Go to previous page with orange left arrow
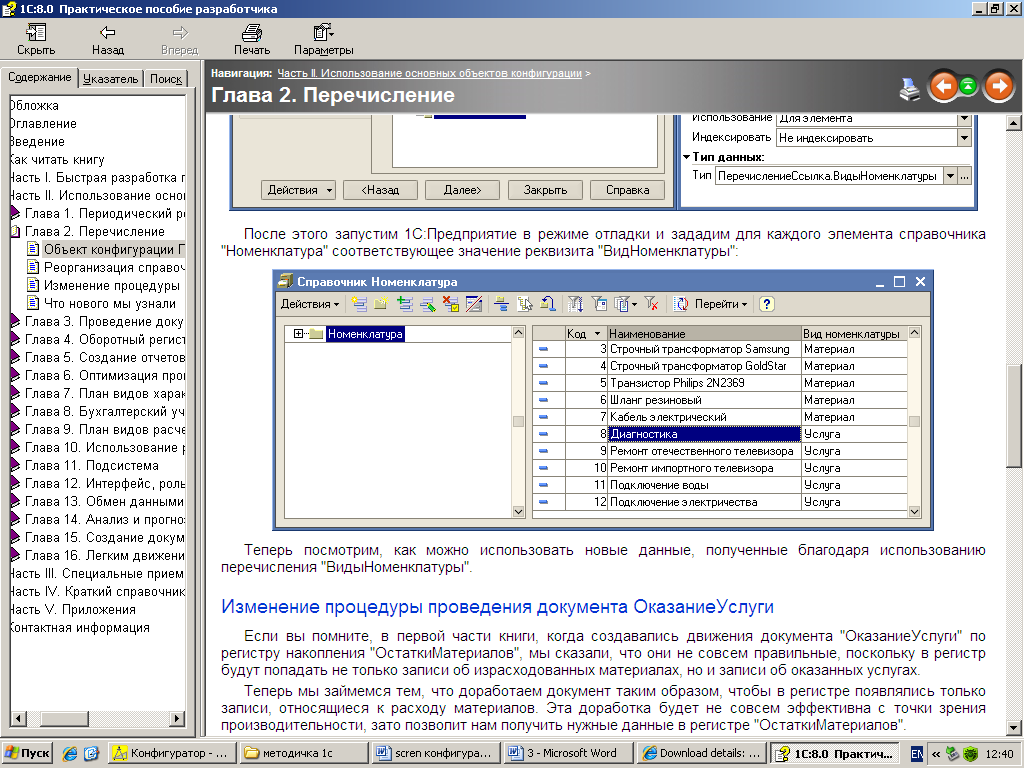This screenshot has height=768, width=1024. (942, 87)
